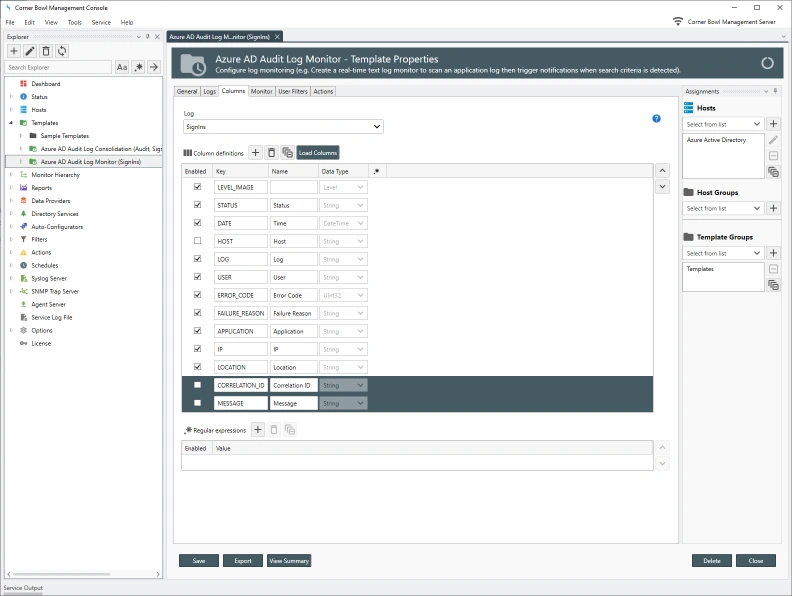Screen dimensions: 792x596
Task: Copy the selected column definition
Action: click(x=287, y=153)
